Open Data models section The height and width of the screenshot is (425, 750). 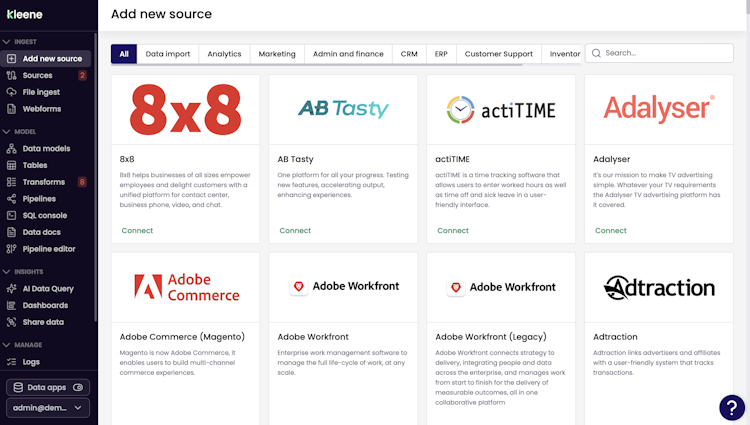46,148
